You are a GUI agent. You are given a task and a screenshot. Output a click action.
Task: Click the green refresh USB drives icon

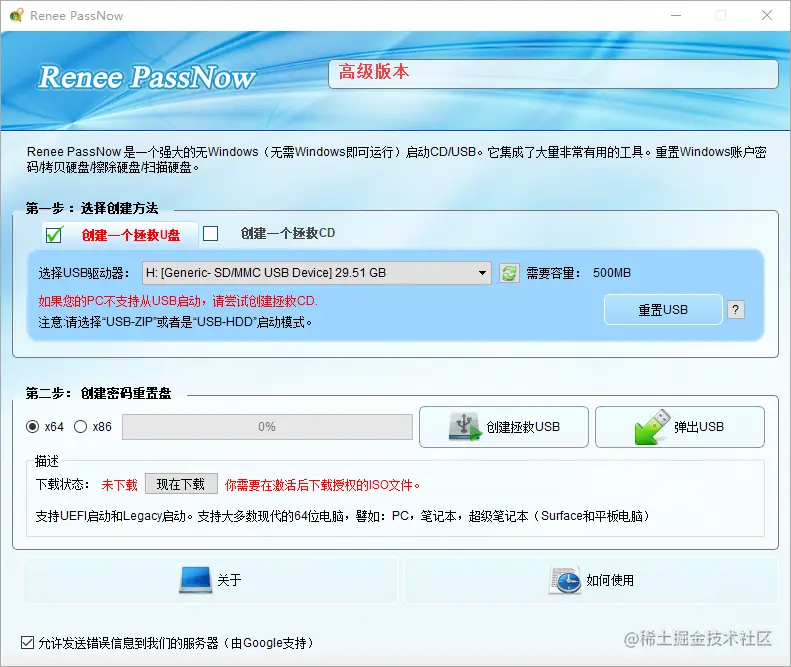(x=509, y=273)
